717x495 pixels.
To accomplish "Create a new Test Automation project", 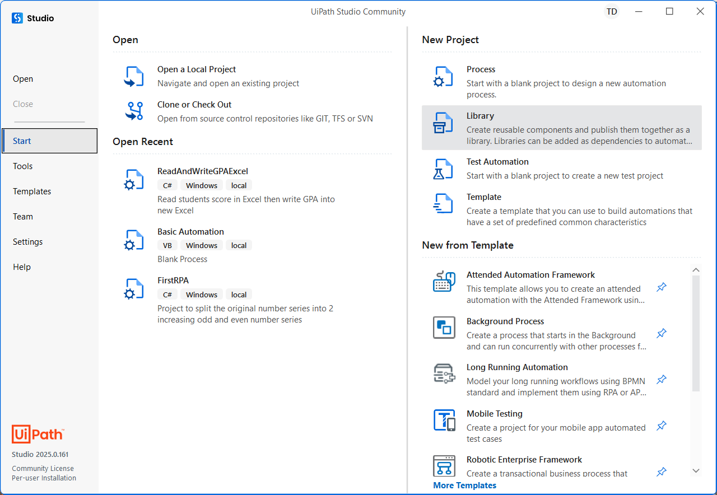I will 498,162.
